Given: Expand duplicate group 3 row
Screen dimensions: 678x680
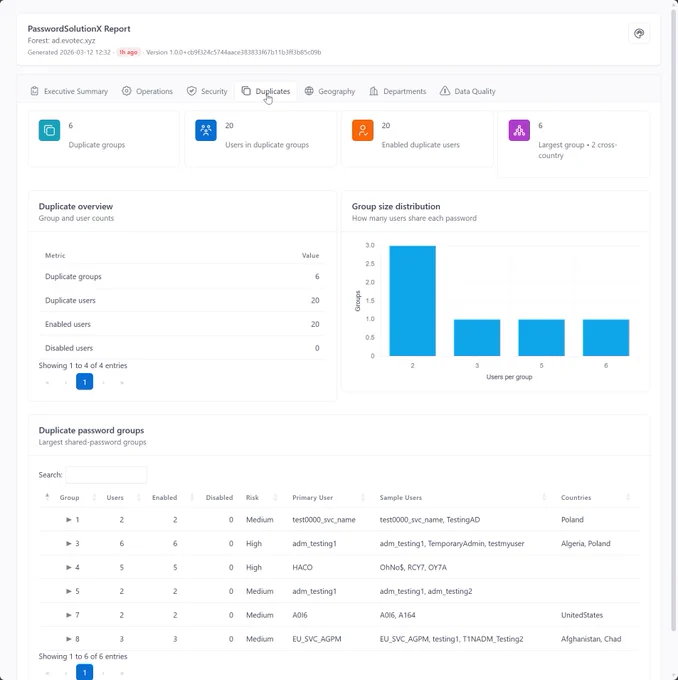Looking at the screenshot, I should pyautogui.click(x=69, y=543).
